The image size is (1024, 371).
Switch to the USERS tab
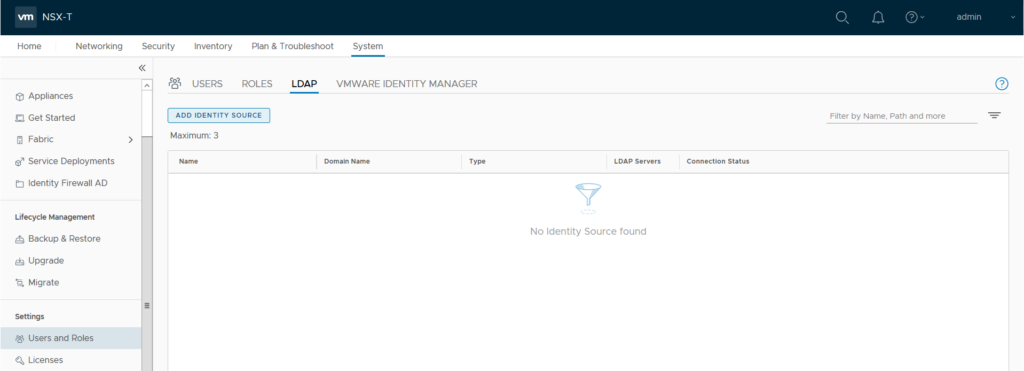(207, 84)
